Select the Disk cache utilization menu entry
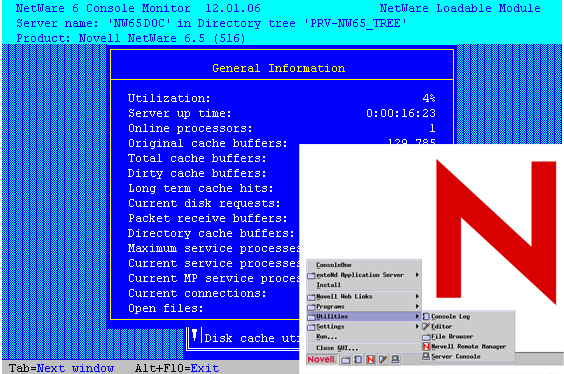 pyautogui.click(x=252, y=338)
